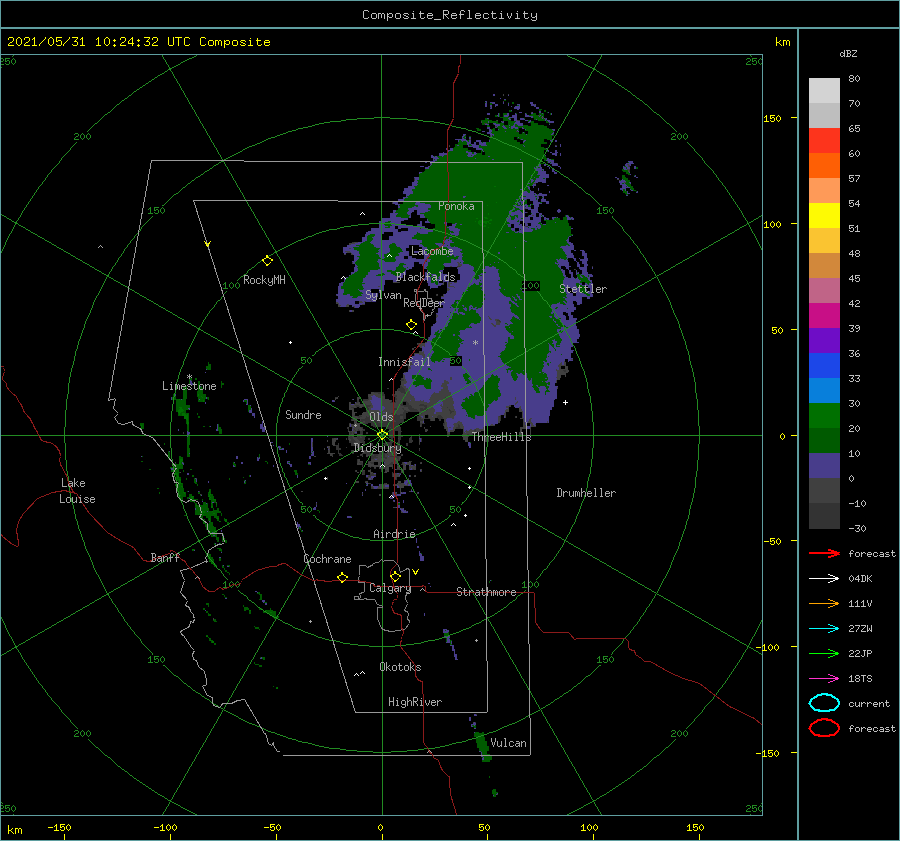The height and width of the screenshot is (841, 900).
Task: Click the Sylvan label on map
Action: tap(383, 295)
